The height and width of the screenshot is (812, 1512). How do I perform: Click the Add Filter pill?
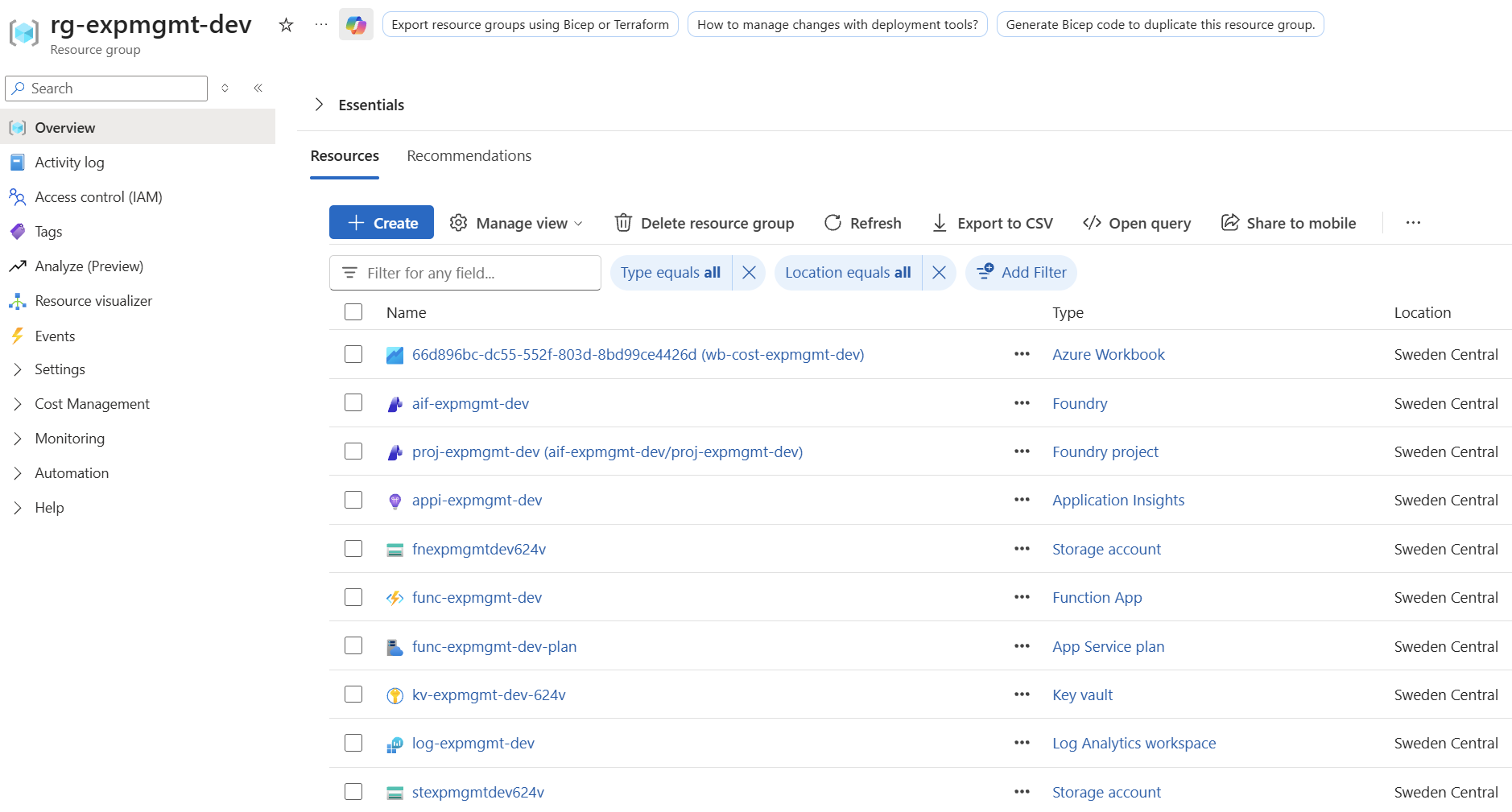coord(1021,273)
